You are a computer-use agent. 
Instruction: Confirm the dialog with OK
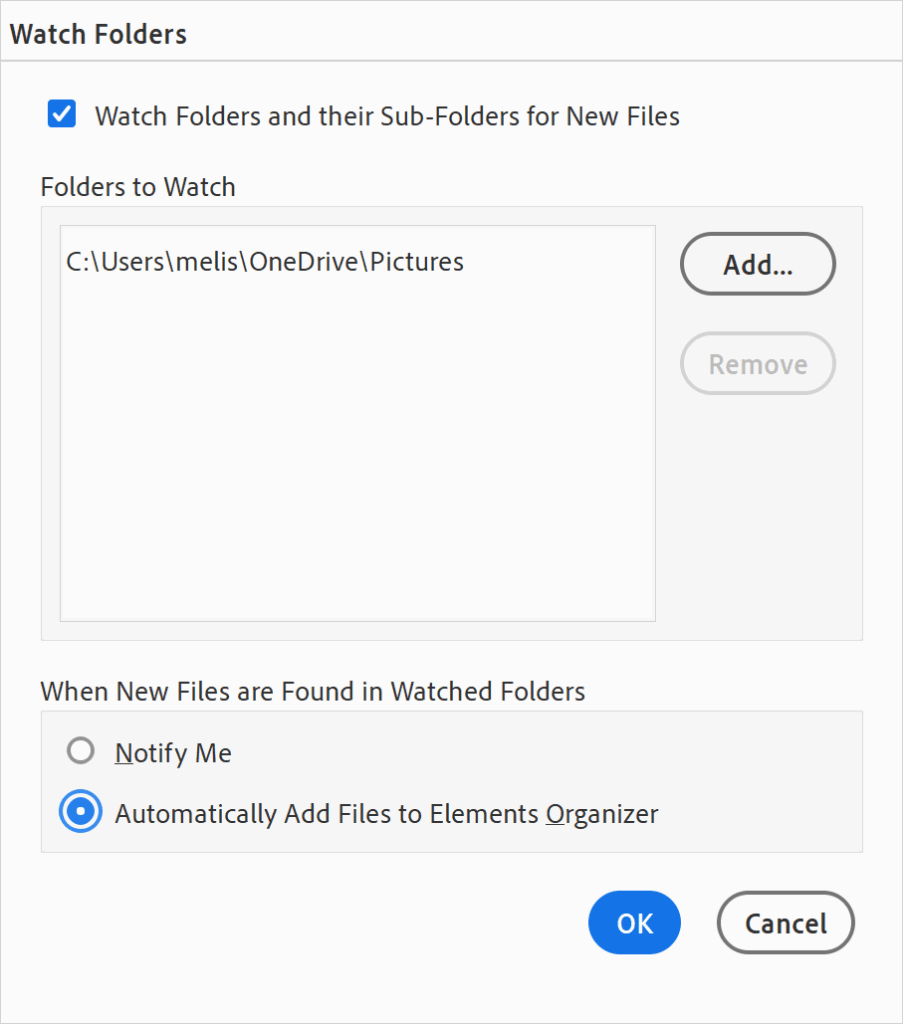click(634, 922)
